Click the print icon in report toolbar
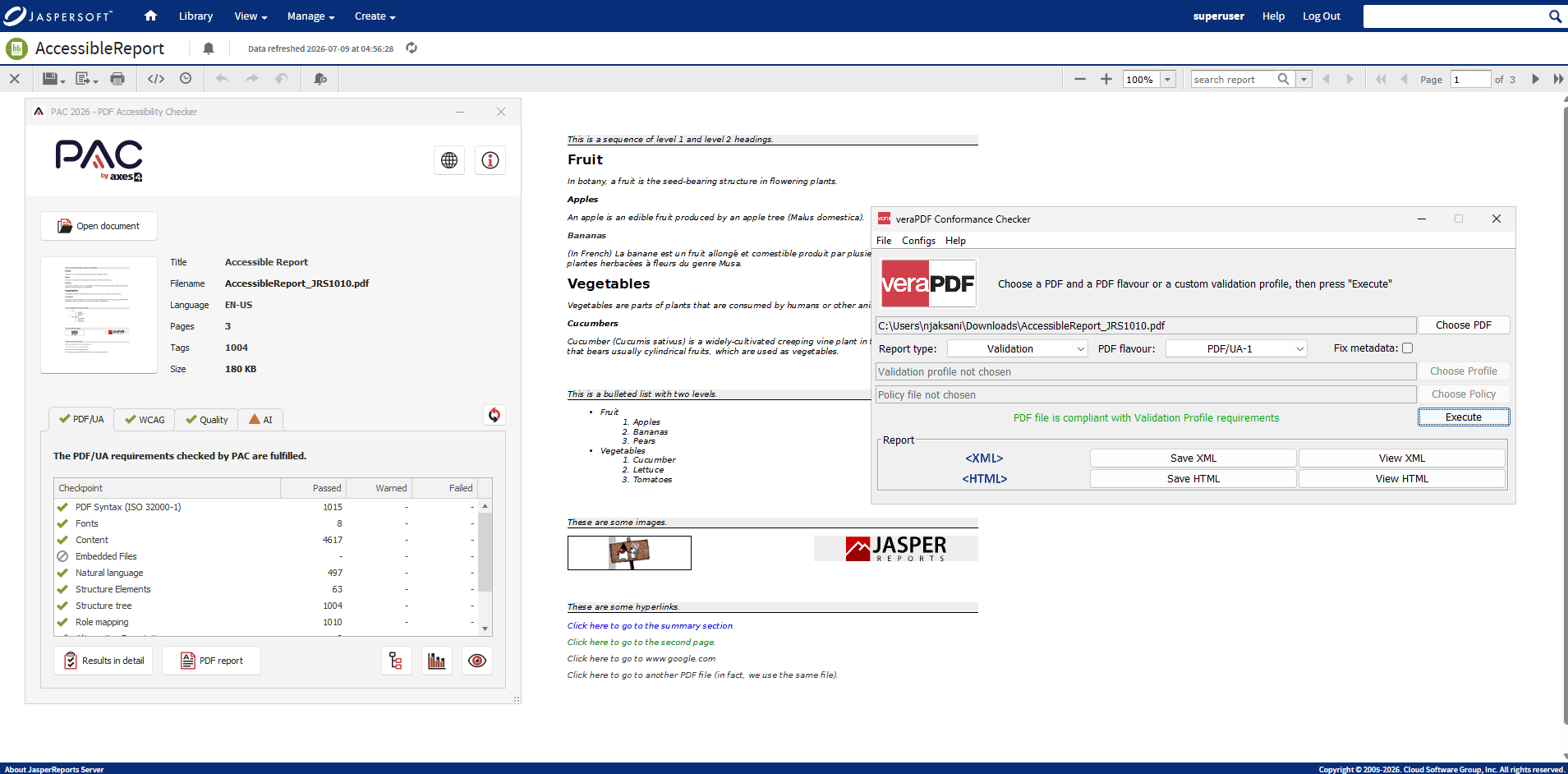 (117, 79)
